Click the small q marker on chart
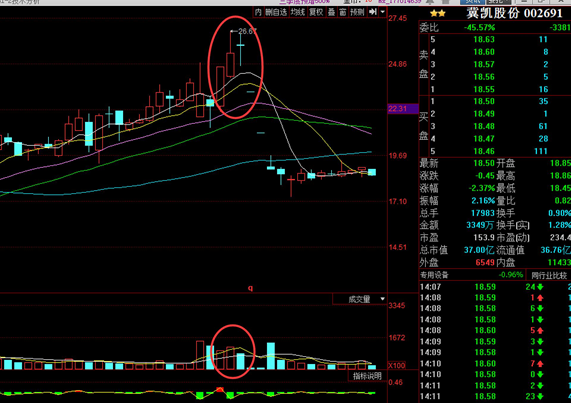The image size is (571, 404). point(250,288)
